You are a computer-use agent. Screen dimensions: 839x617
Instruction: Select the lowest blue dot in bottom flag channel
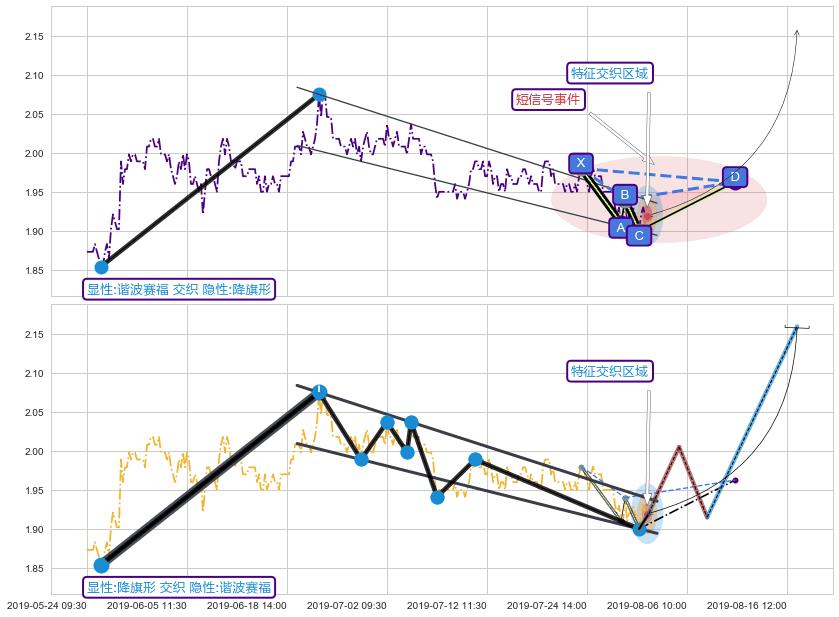pos(437,497)
